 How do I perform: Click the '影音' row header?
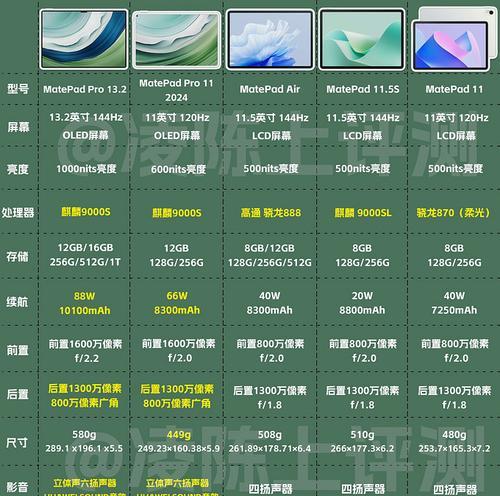point(17,487)
